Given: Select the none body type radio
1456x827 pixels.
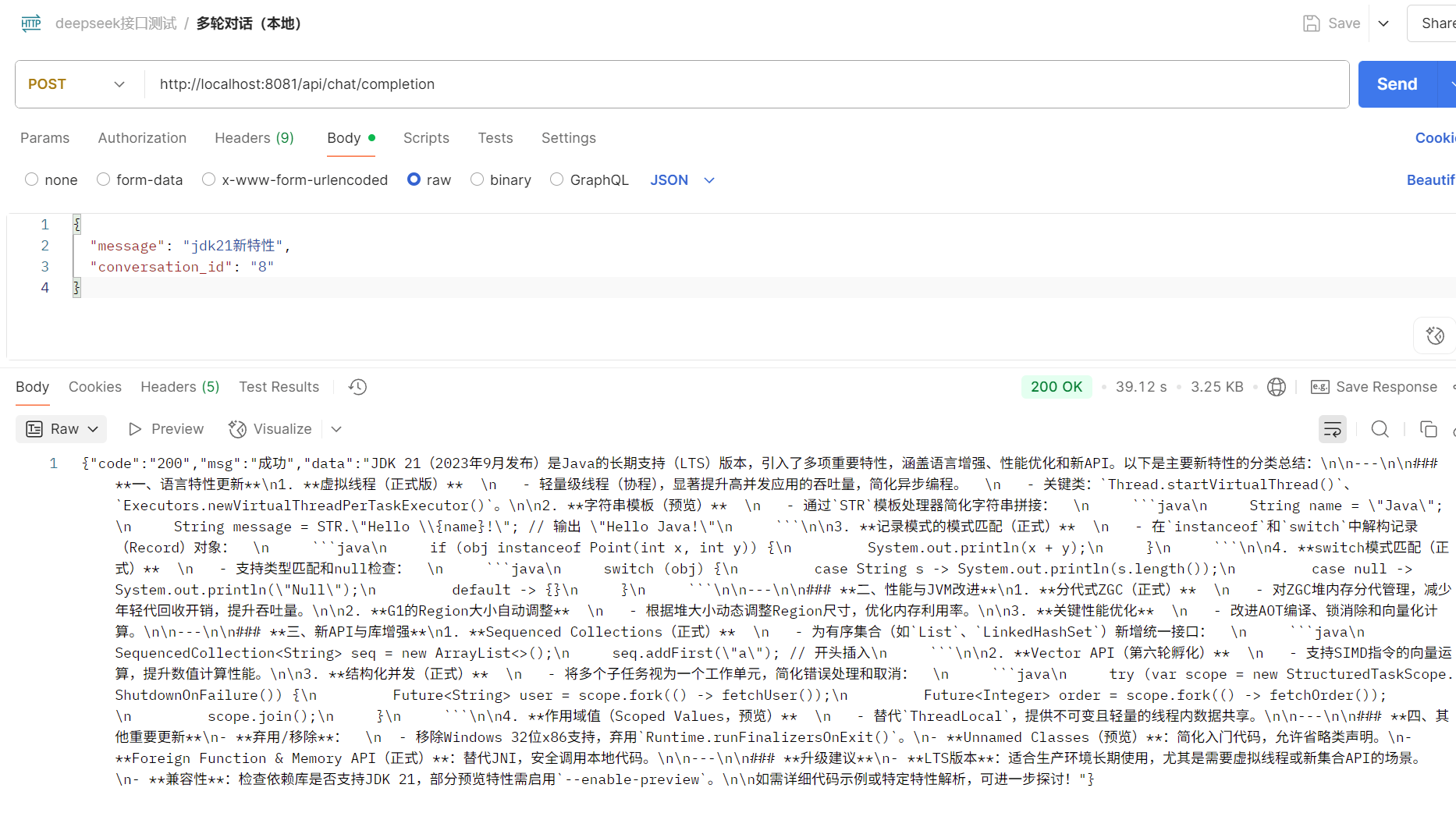Looking at the screenshot, I should 32,179.
